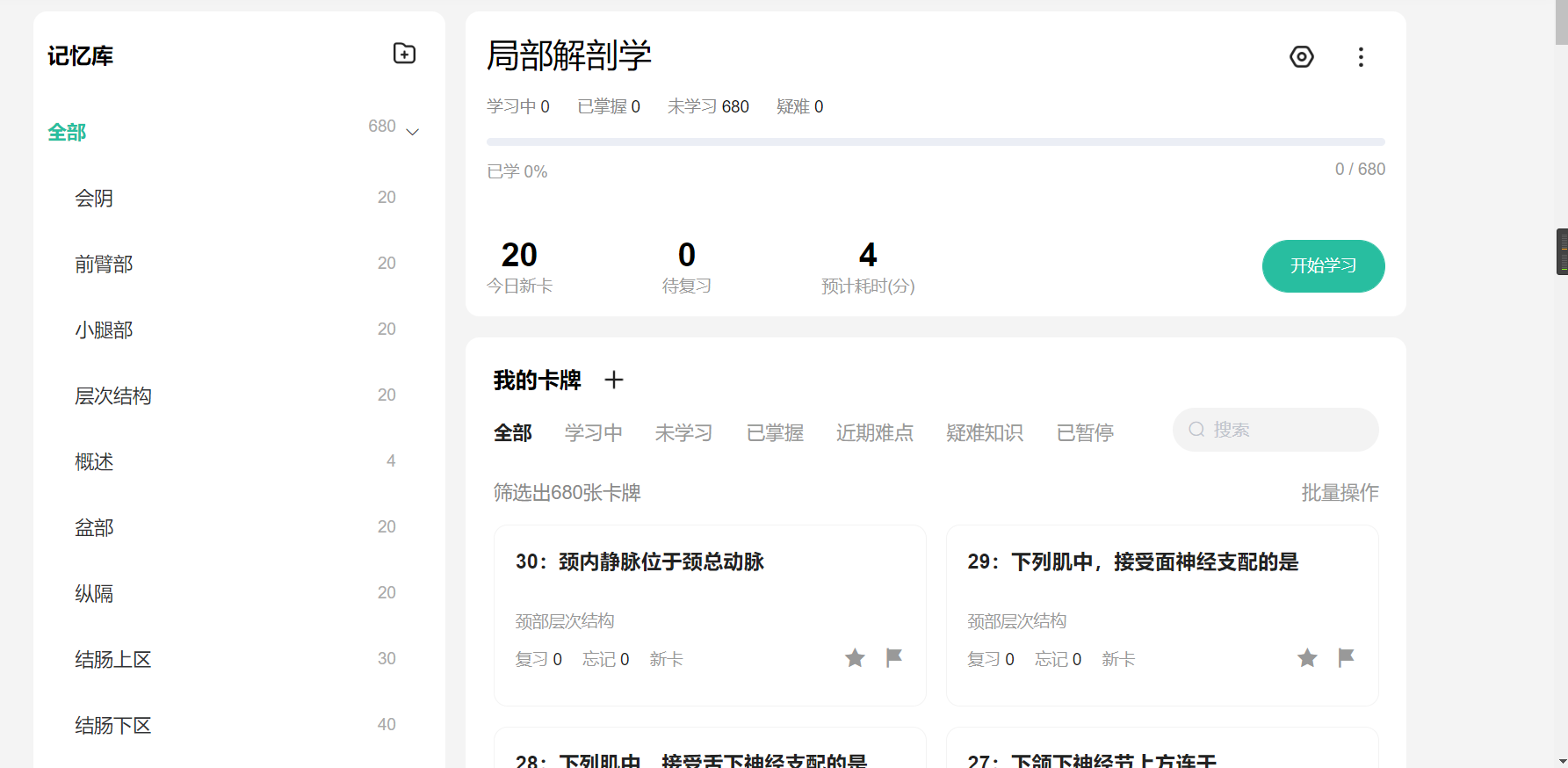1568x768 pixels.
Task: Click the 预计耗时(分) value 4
Action: [x=868, y=255]
